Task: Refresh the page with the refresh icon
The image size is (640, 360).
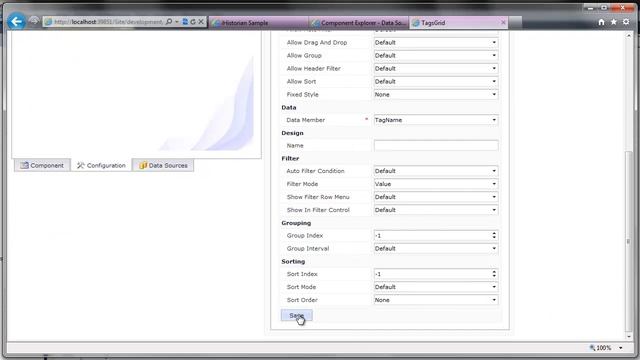Action: [x=193, y=22]
